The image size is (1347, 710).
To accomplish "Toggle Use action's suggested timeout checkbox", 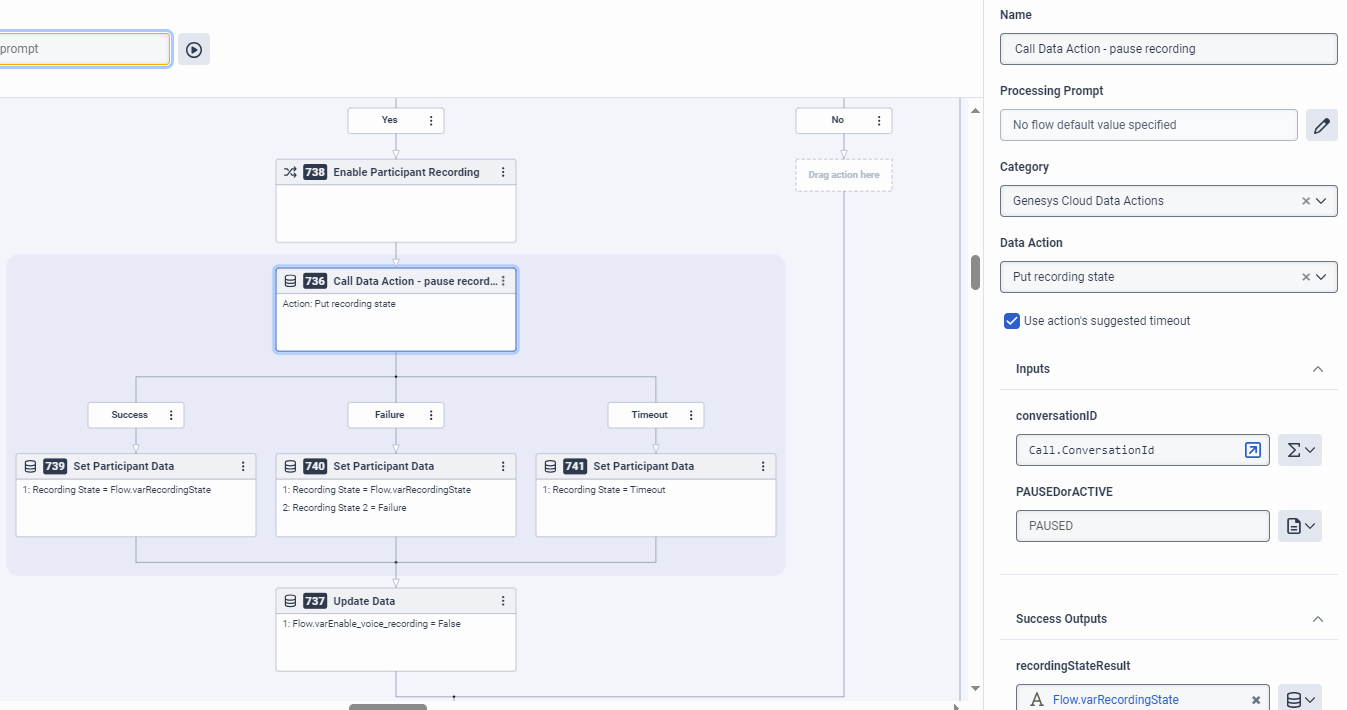I will pos(1012,321).
